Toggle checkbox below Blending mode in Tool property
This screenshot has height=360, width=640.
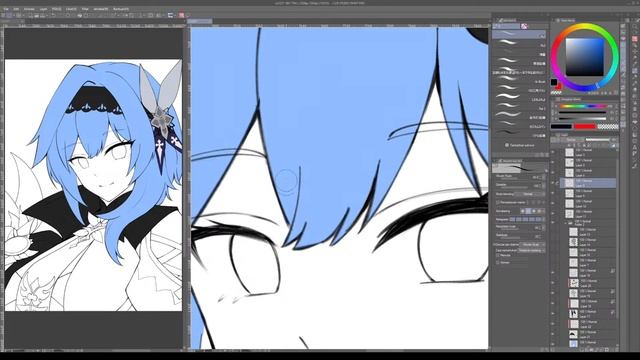click(498, 202)
